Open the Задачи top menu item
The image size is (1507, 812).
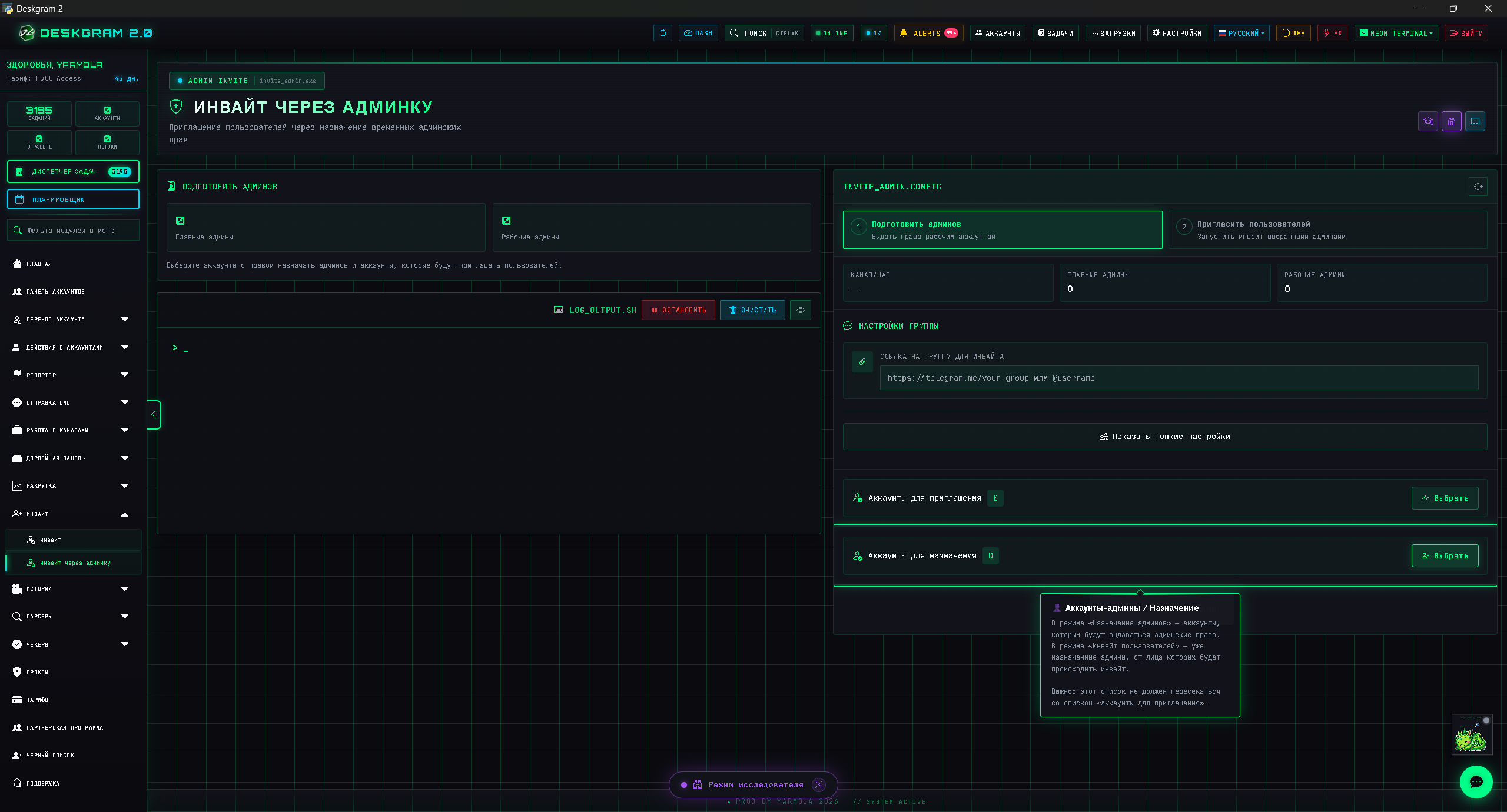coord(1055,33)
